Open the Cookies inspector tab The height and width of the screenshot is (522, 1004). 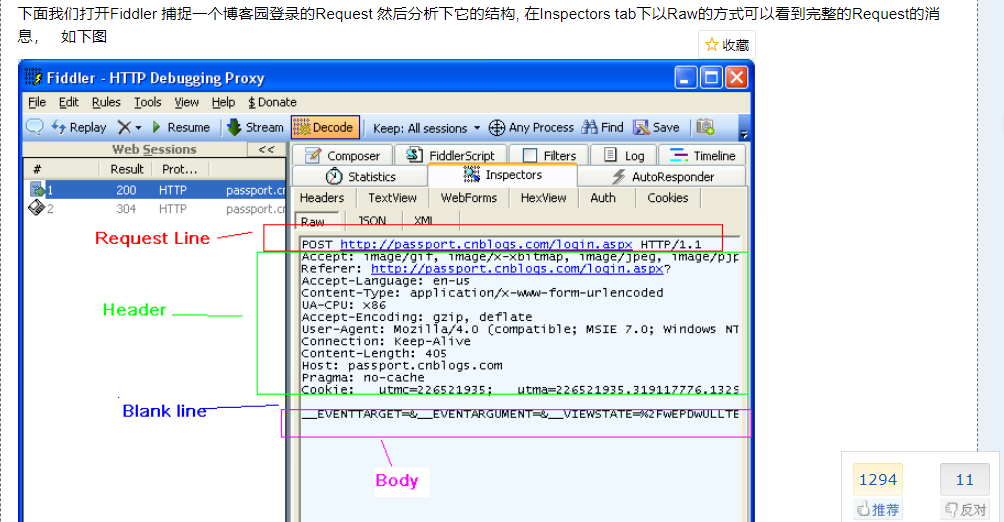[667, 198]
